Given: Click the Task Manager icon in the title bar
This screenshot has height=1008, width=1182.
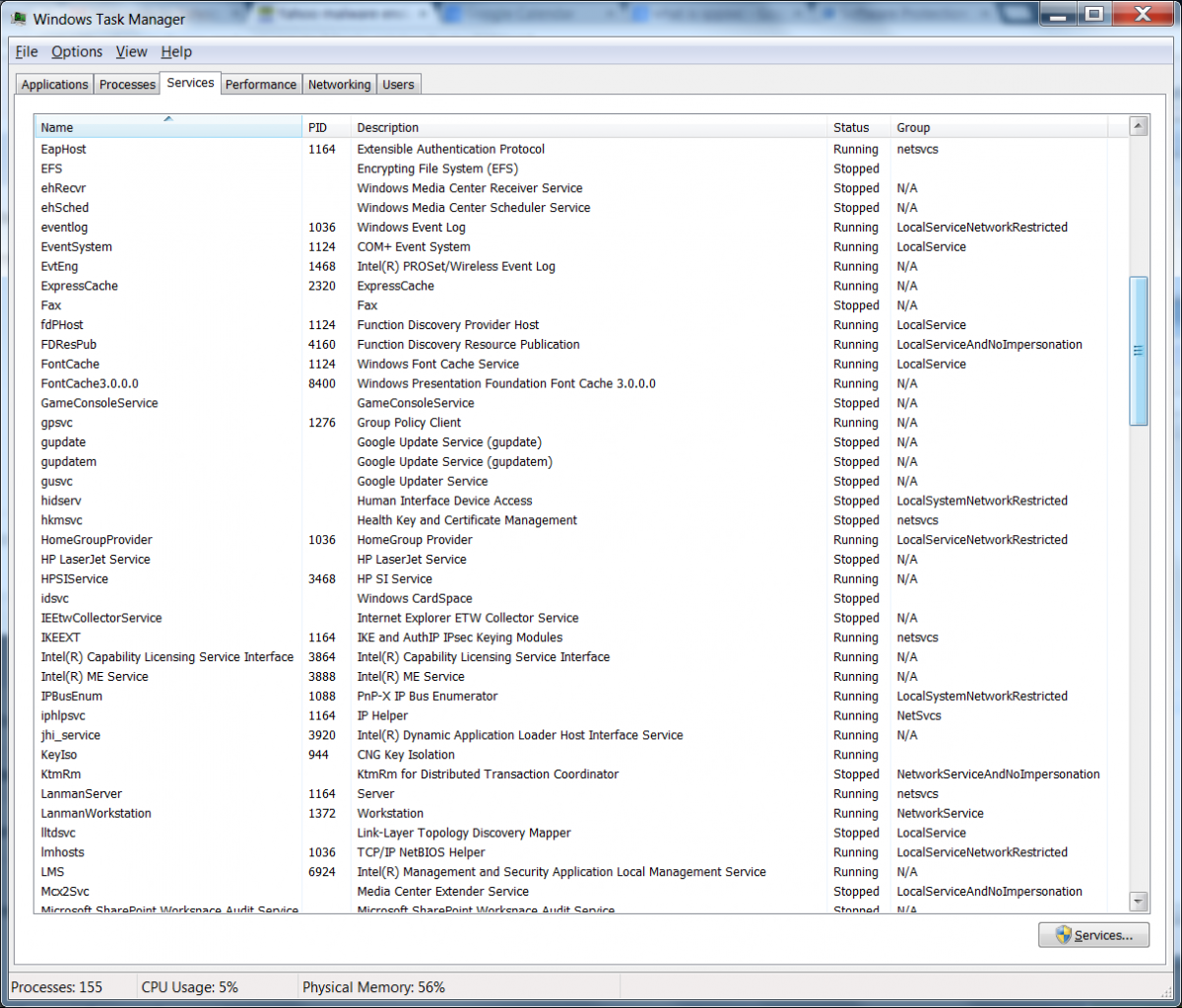Looking at the screenshot, I should coord(18,18).
